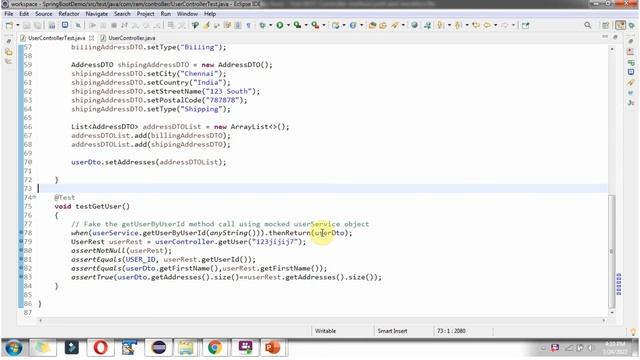Screen dimensions: 640x360
Task: Click the Coverage run icon
Action: [298, 25]
